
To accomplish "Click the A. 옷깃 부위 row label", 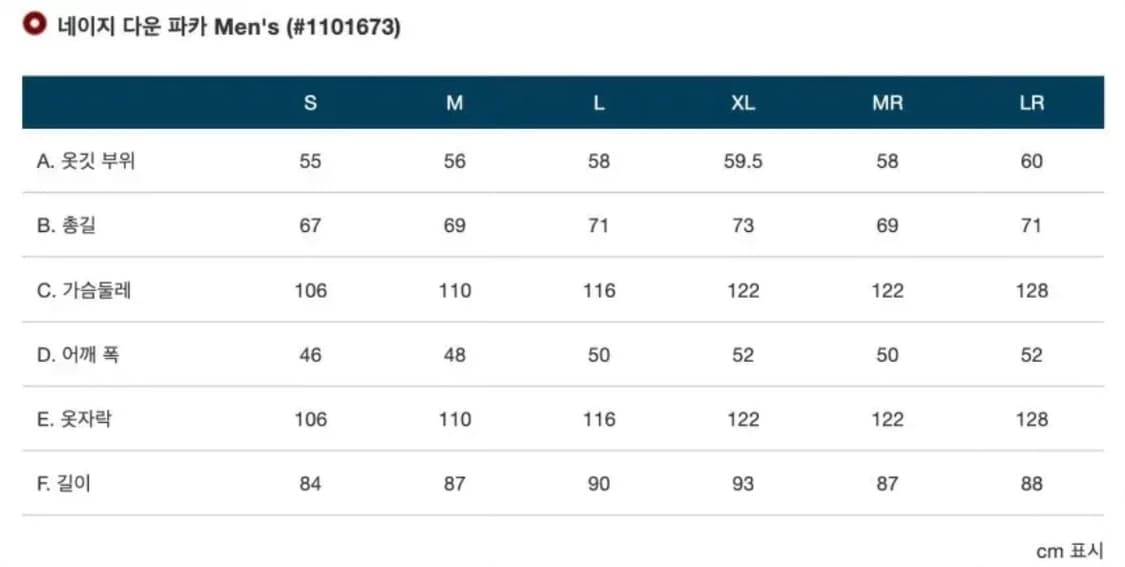I will [x=85, y=161].
